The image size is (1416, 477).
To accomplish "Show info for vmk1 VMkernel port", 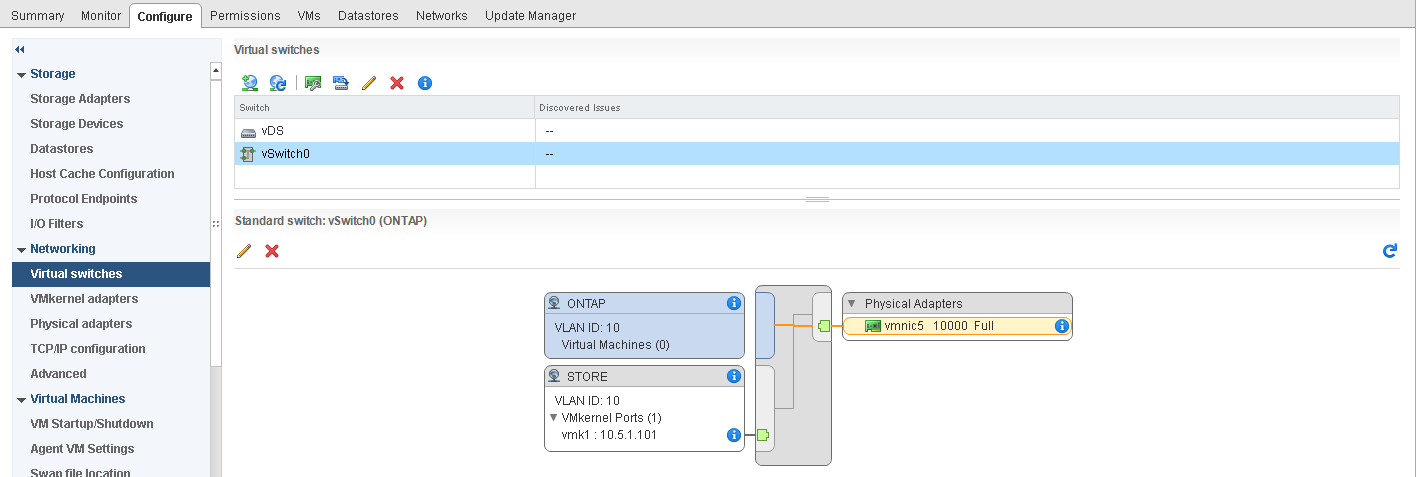I will pos(733,435).
